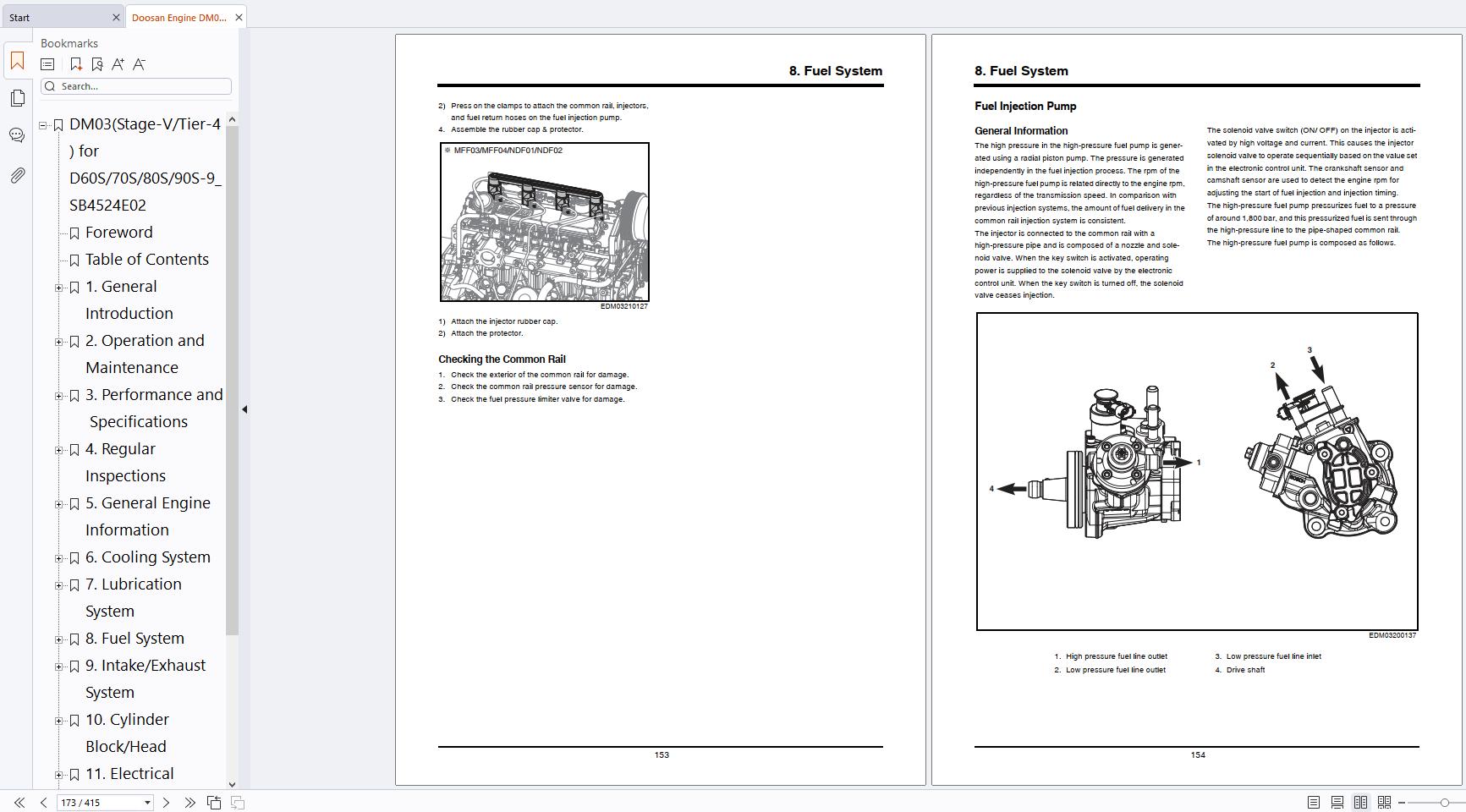The image size is (1466, 812).
Task: Open the Foreword bookmark
Action: coord(118,233)
